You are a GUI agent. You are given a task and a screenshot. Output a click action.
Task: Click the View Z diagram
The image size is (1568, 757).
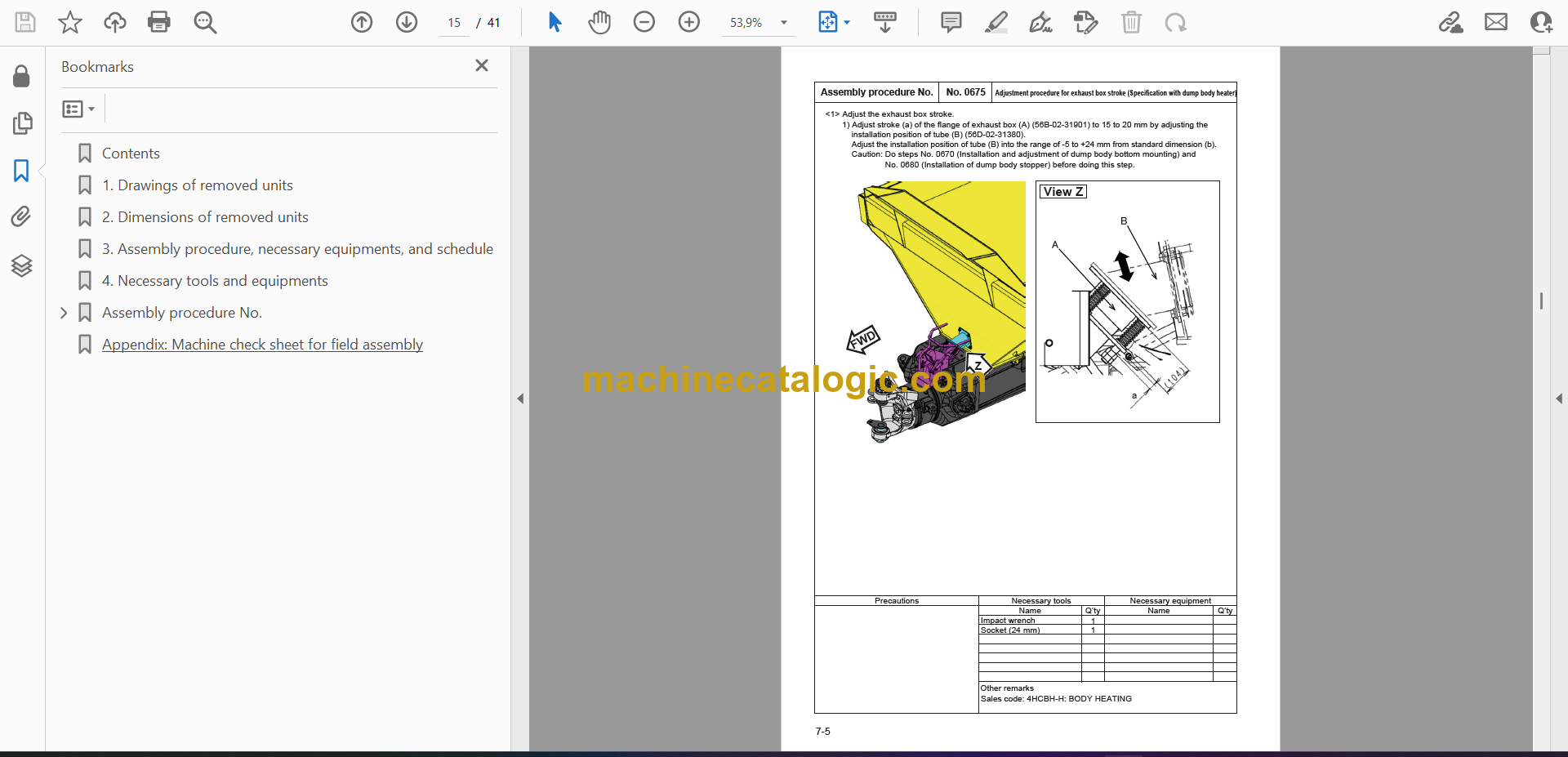click(1127, 301)
